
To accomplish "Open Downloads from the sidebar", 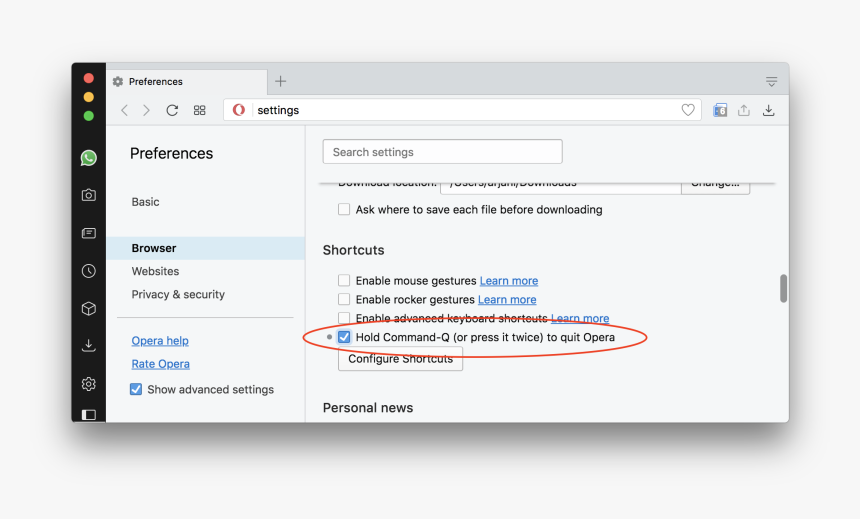I will (89, 346).
